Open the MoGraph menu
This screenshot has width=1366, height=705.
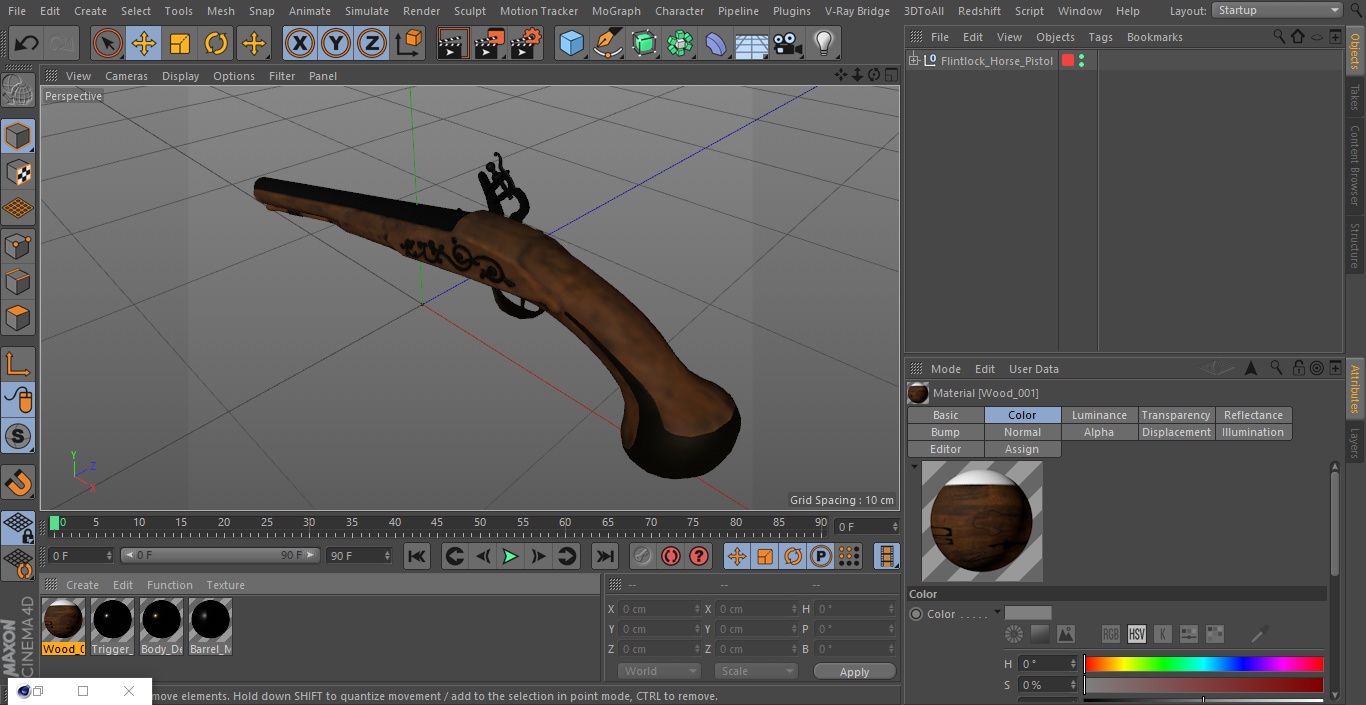[616, 11]
